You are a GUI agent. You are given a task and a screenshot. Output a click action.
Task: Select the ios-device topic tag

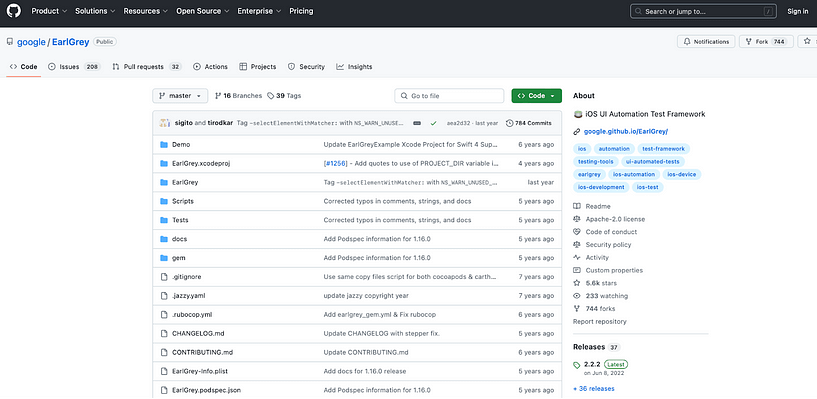(682, 174)
